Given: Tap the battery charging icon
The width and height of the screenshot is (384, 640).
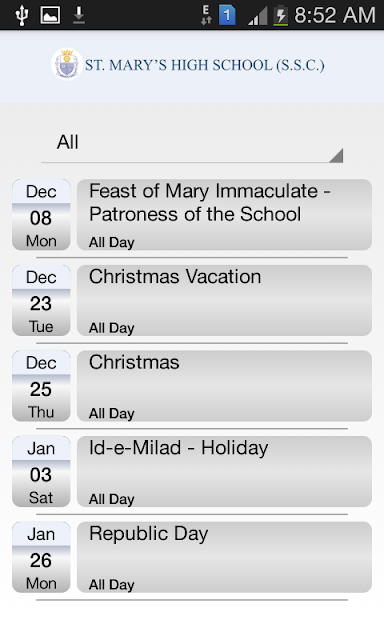Looking at the screenshot, I should 280,16.
